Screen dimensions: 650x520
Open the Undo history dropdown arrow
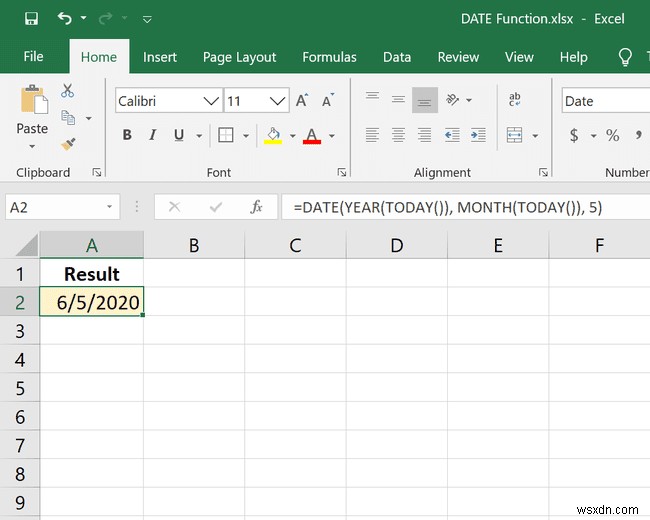tap(83, 18)
